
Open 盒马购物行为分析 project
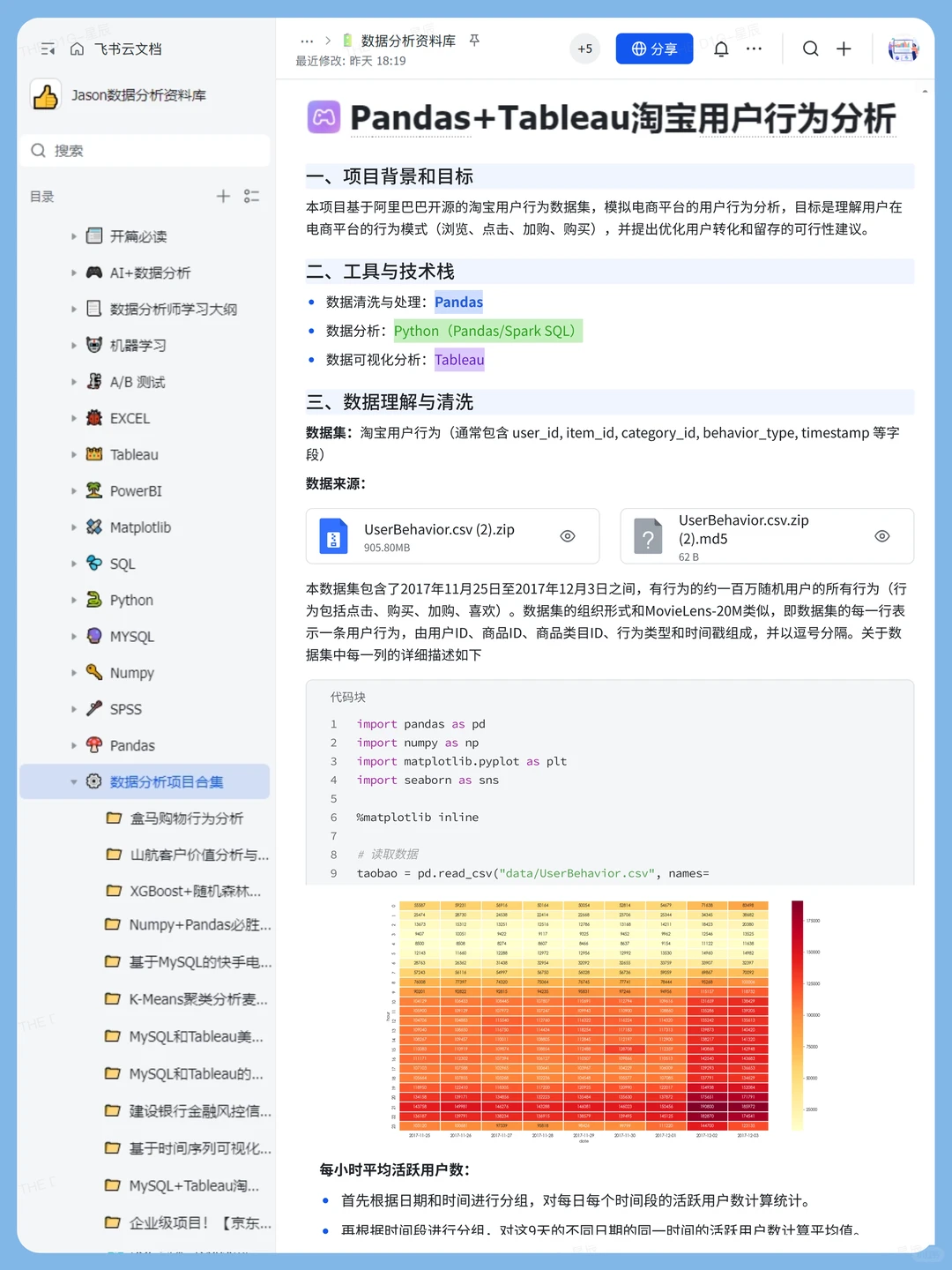187,818
